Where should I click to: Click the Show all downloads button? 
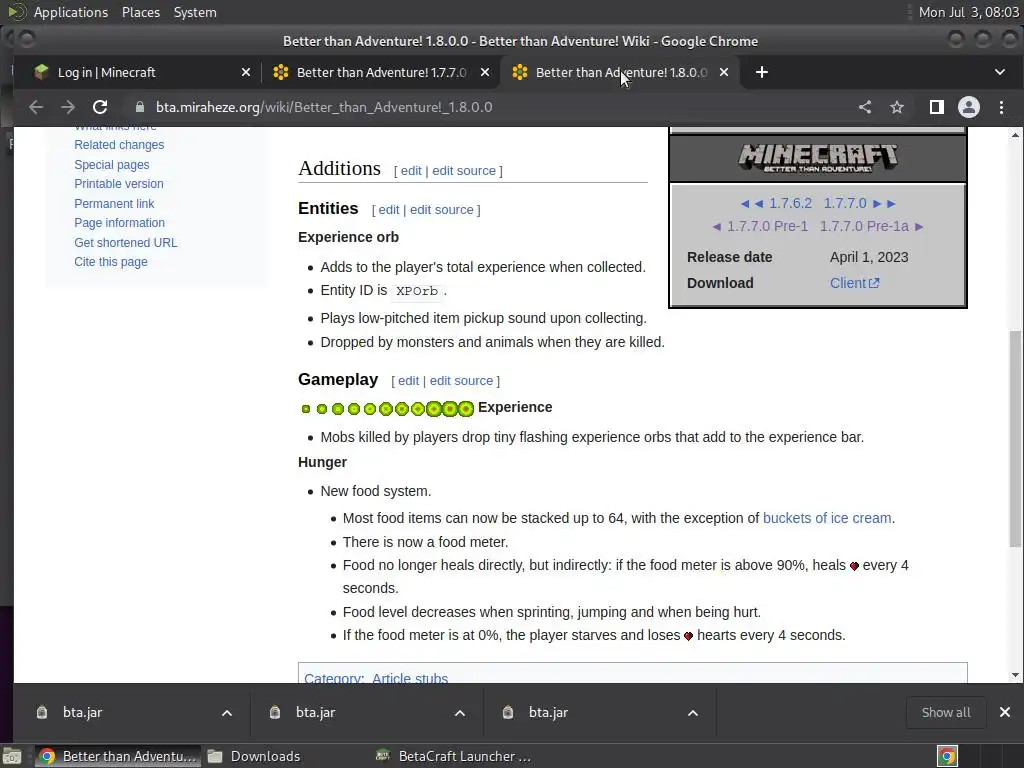(946, 712)
